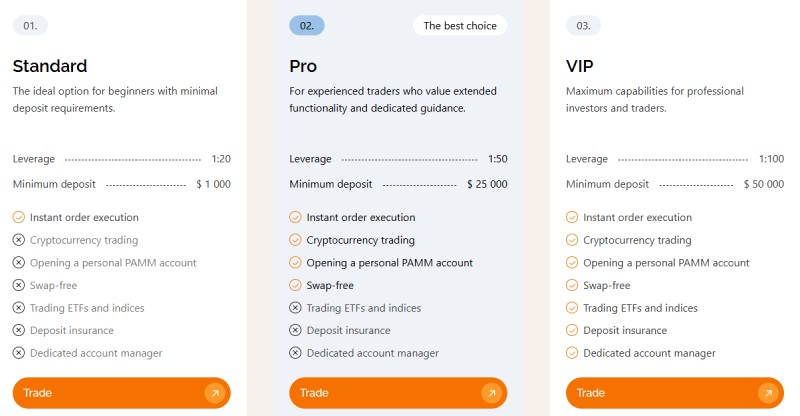Click Pro plan's Deposit insurance cross icon
The image size is (800, 416).
coord(295,330)
